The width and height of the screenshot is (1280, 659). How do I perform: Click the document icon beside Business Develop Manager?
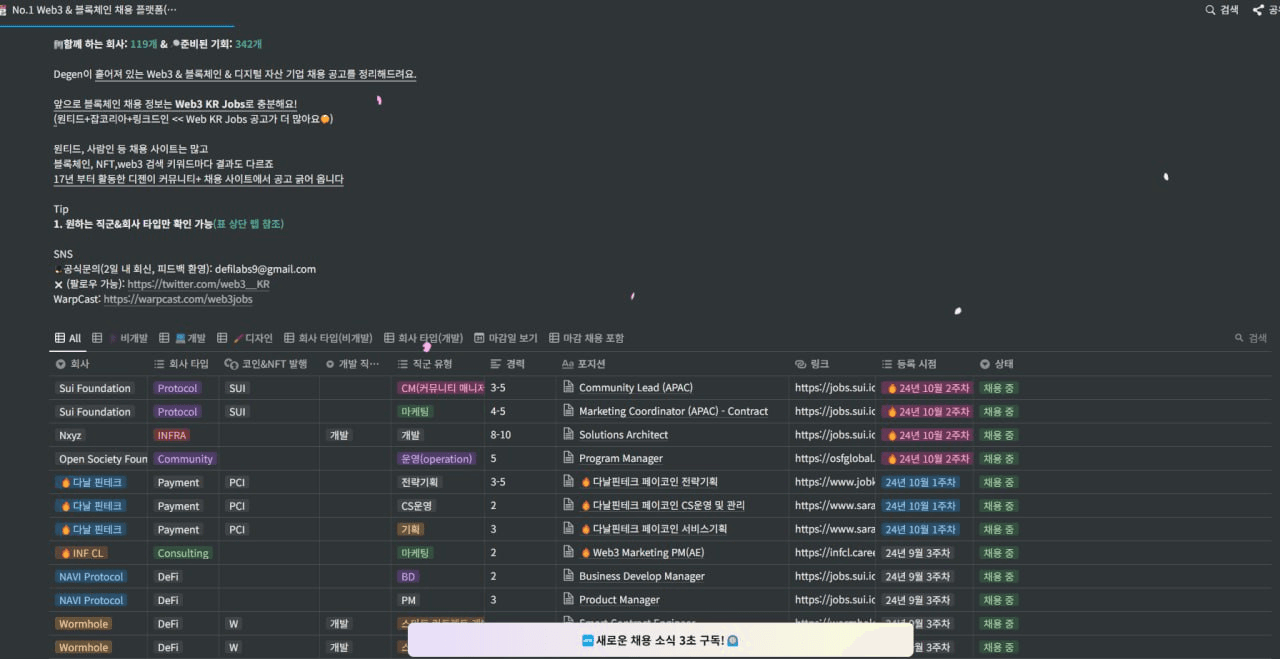568,576
